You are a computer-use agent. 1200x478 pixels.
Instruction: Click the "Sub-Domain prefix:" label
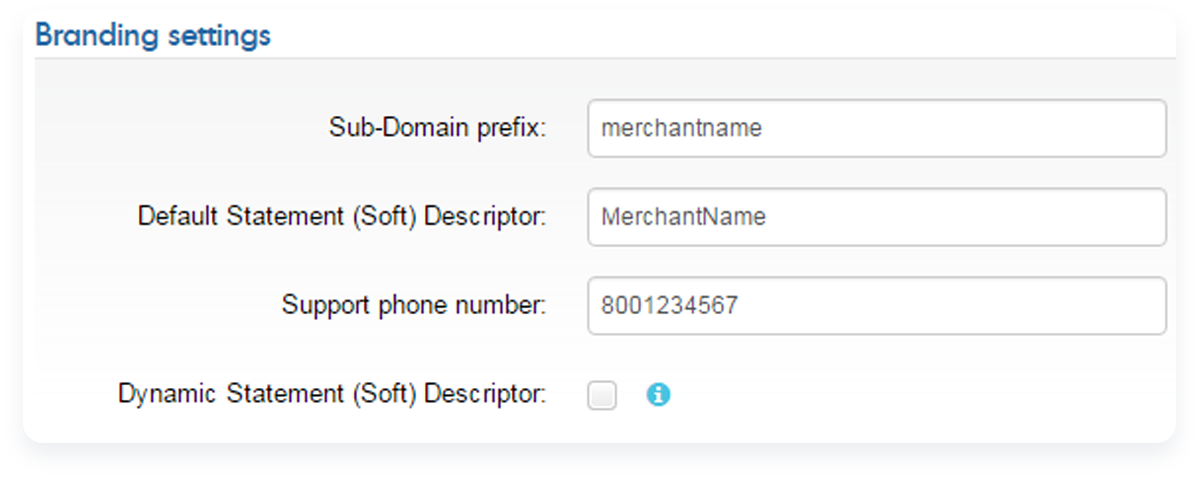[x=438, y=128]
